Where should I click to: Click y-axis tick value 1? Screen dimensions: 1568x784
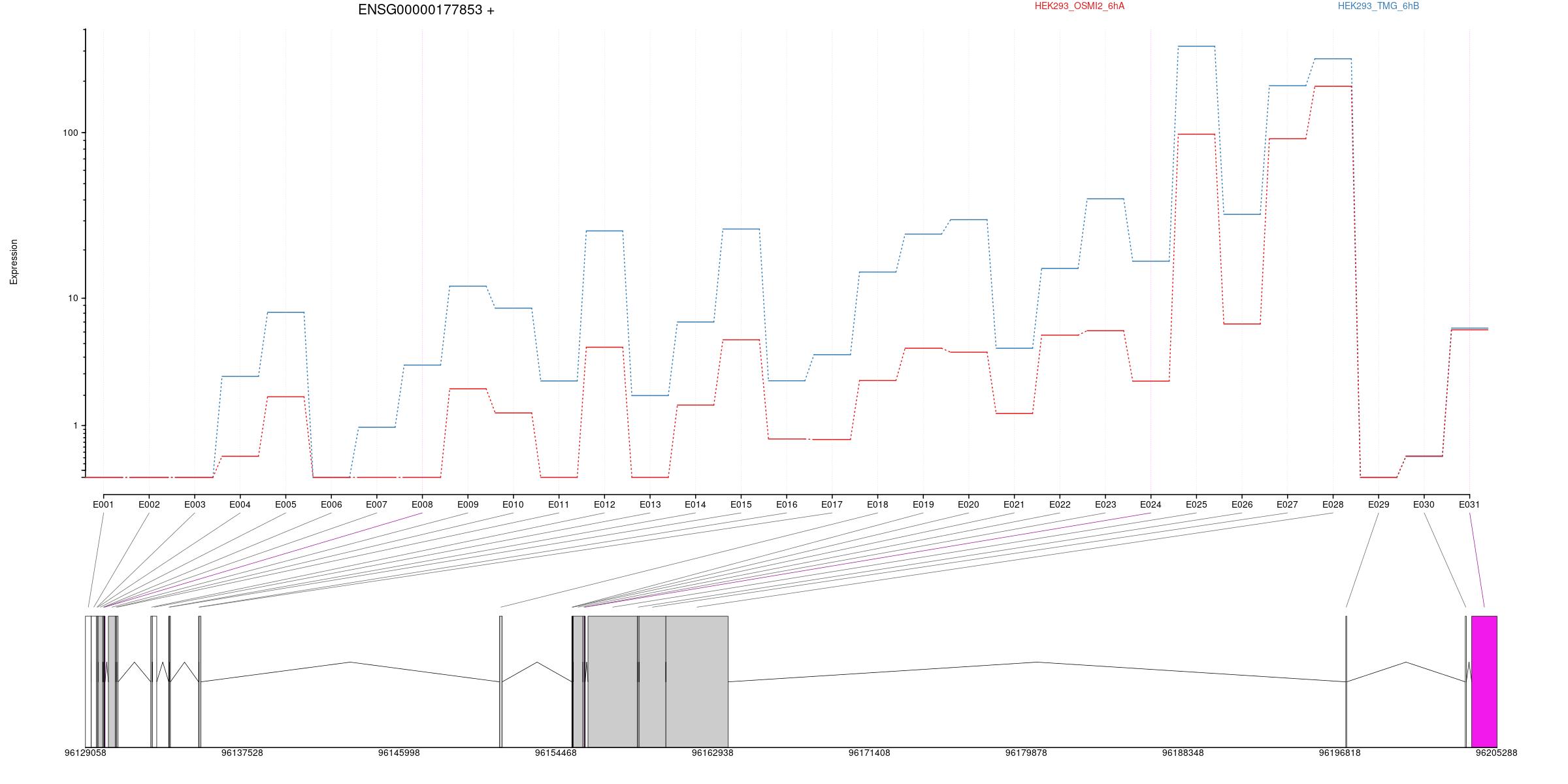click(75, 425)
